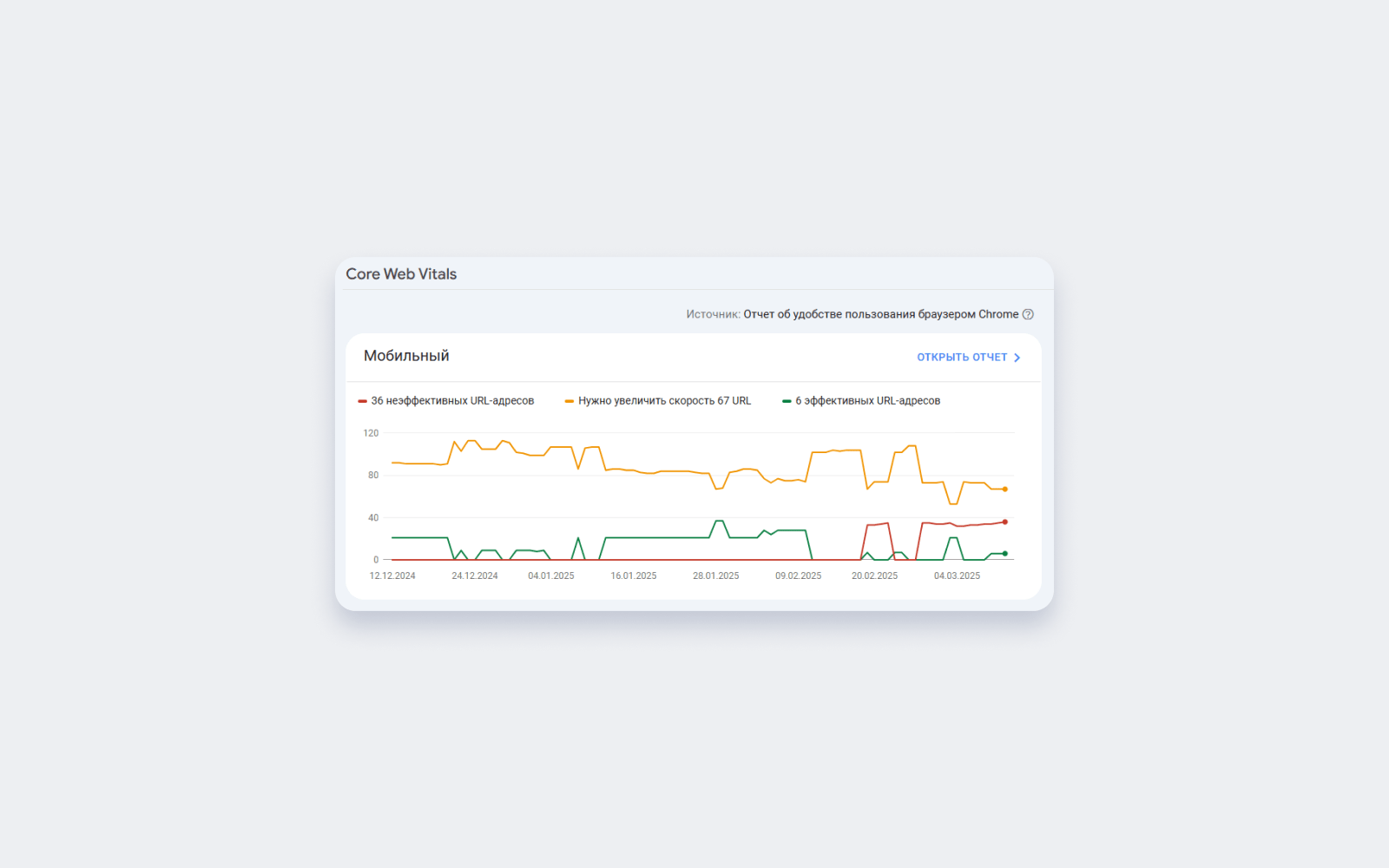
Task: Toggle the green 6 эффективных URL-адресов legend
Action: click(x=861, y=401)
